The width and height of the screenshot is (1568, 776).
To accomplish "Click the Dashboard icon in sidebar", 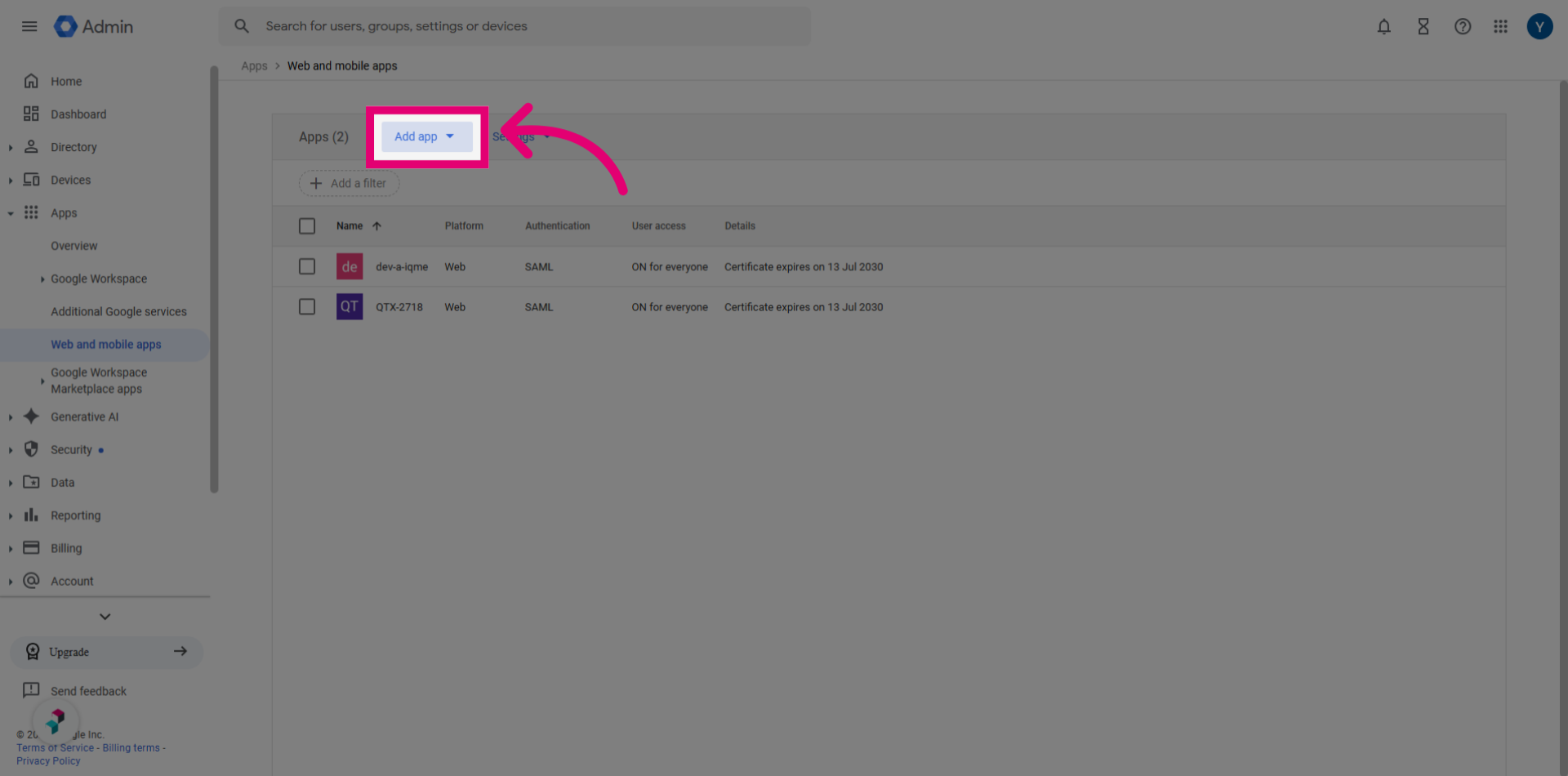I will [x=31, y=114].
